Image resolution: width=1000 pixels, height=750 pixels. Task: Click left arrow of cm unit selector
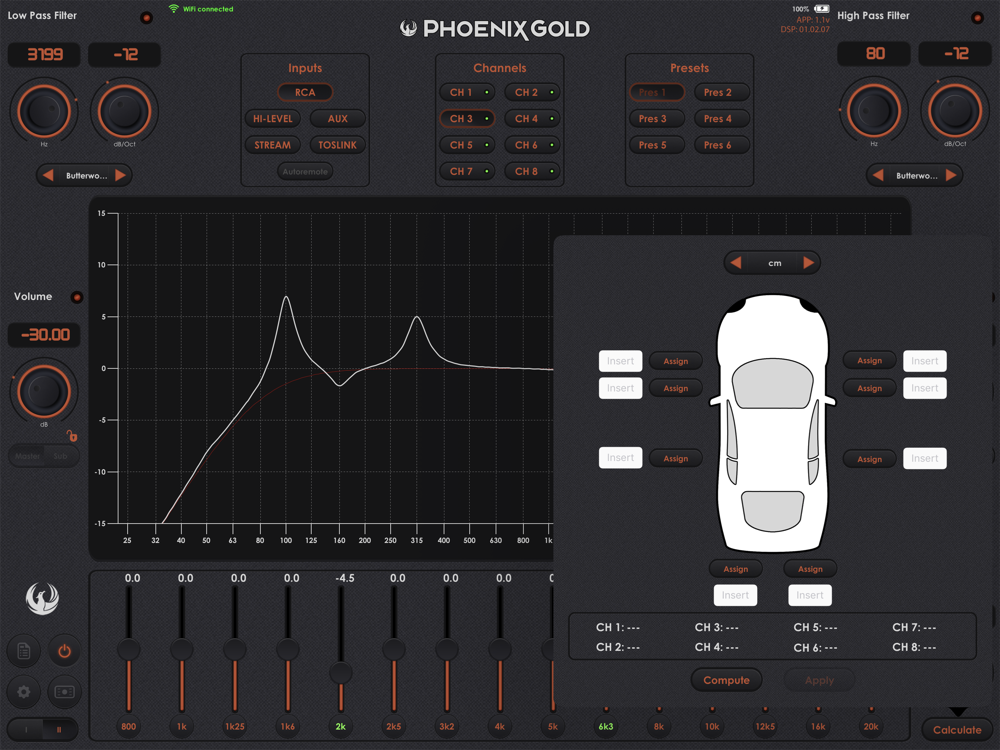click(735, 263)
